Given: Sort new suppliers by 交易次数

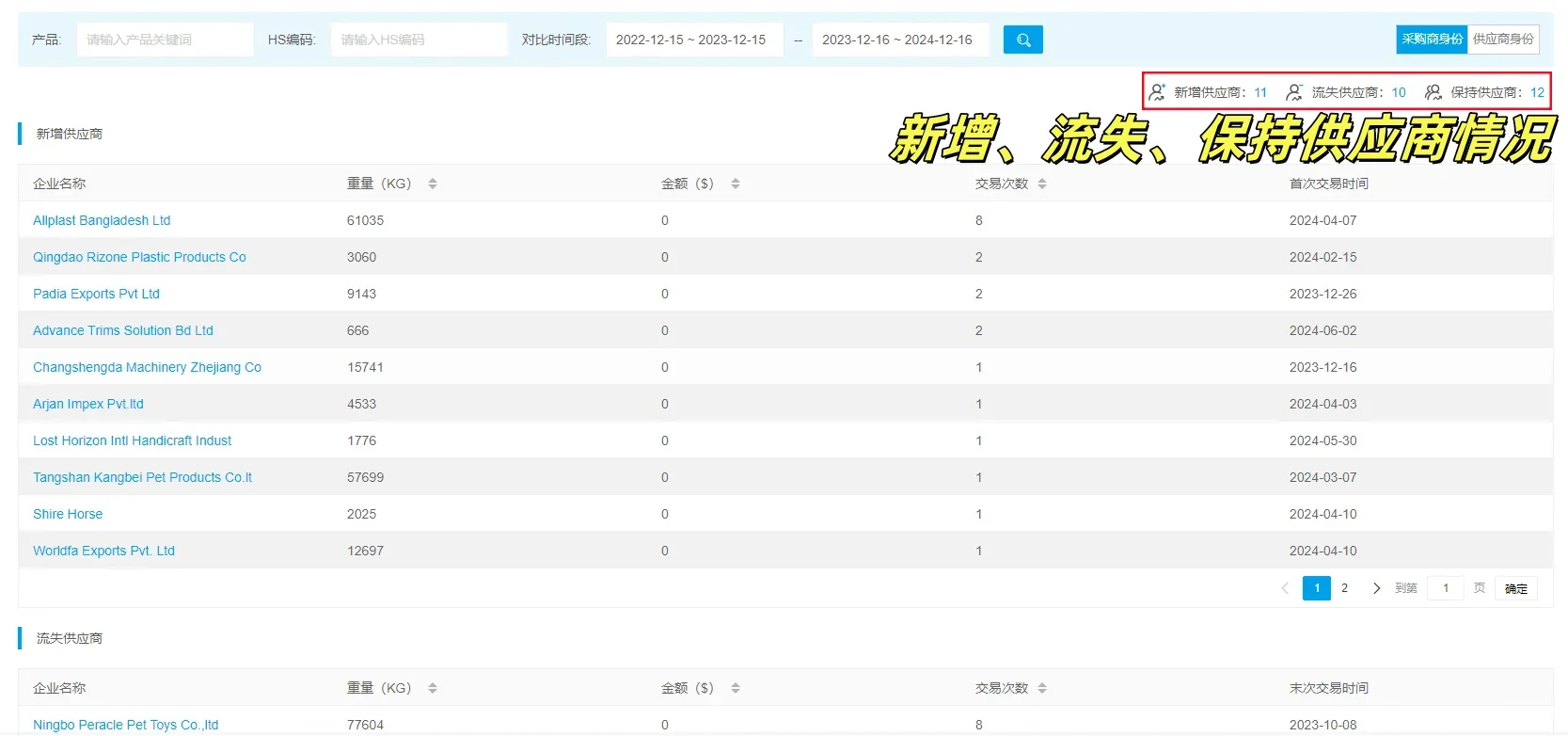Looking at the screenshot, I should (x=1042, y=184).
